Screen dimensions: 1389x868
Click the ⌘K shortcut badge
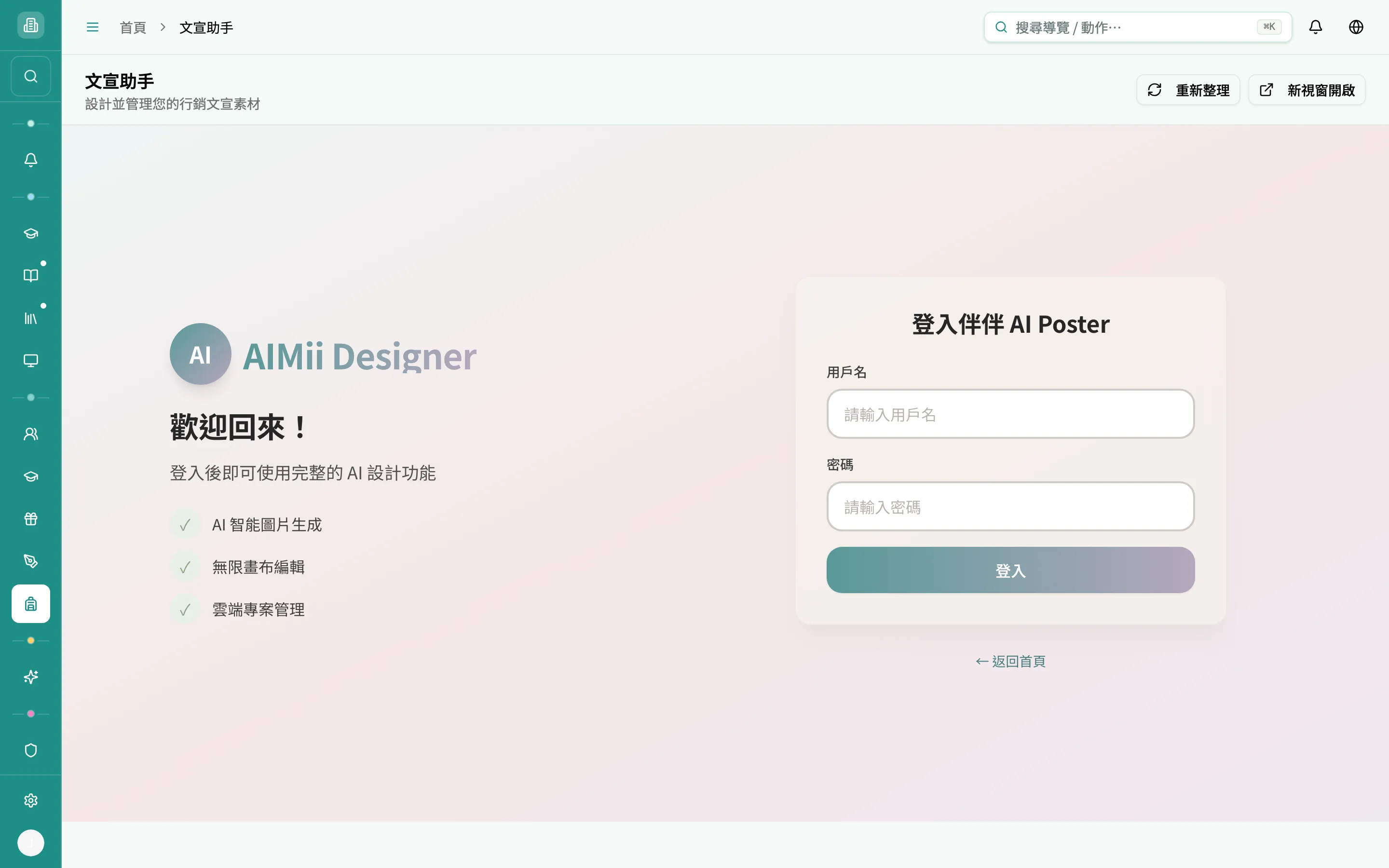(1268, 27)
